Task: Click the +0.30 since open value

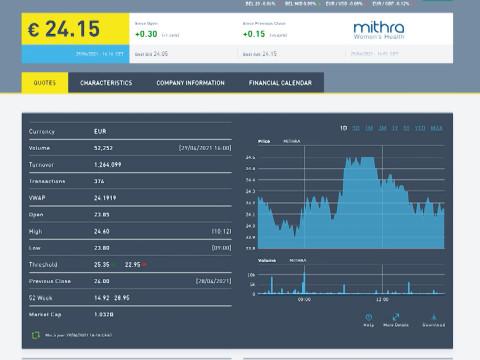Action: click(146, 34)
